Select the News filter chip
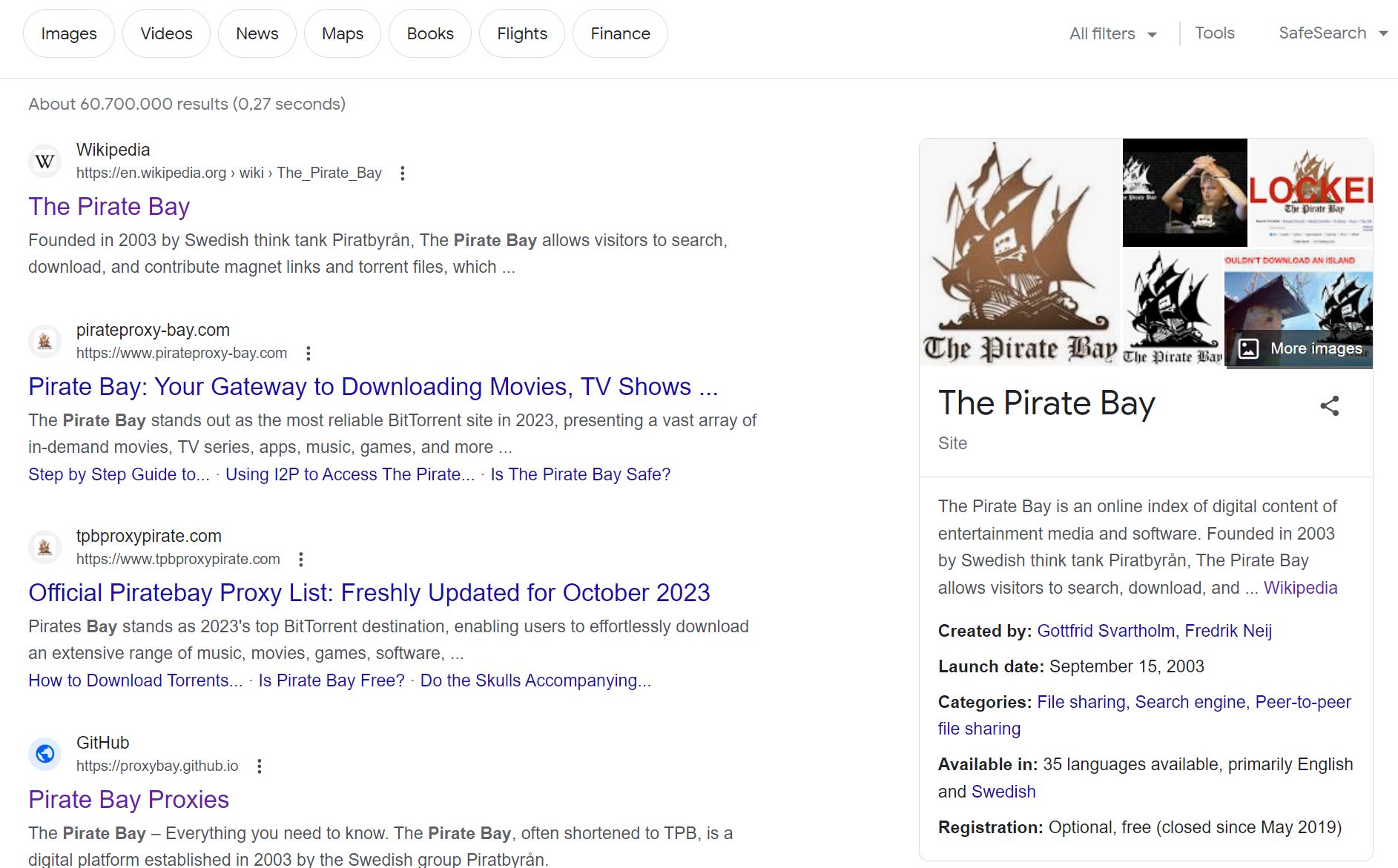 (x=257, y=33)
